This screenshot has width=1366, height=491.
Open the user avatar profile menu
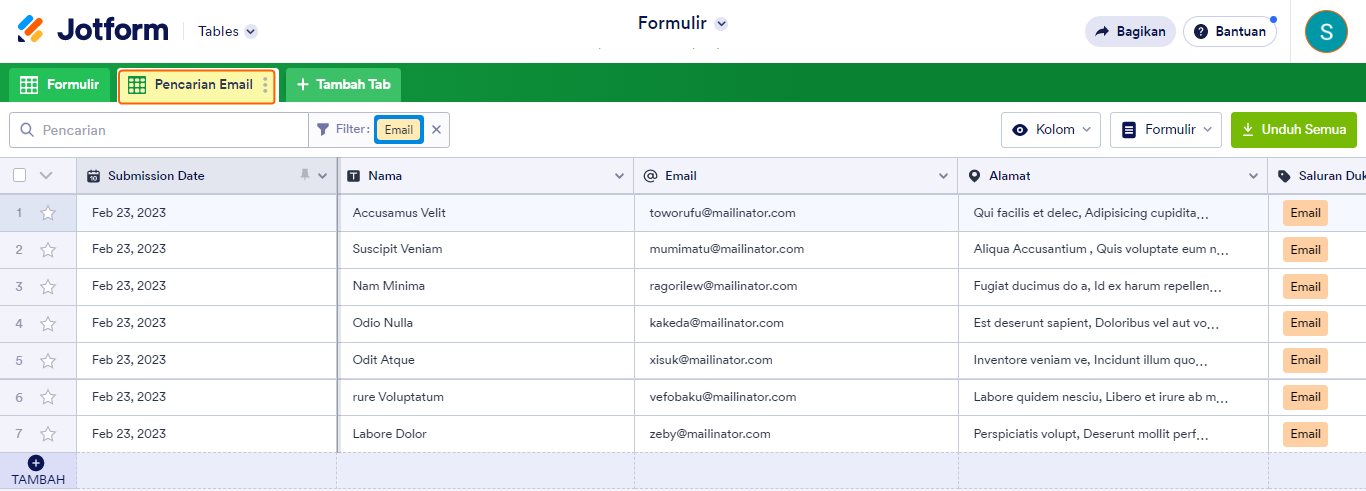click(x=1326, y=31)
